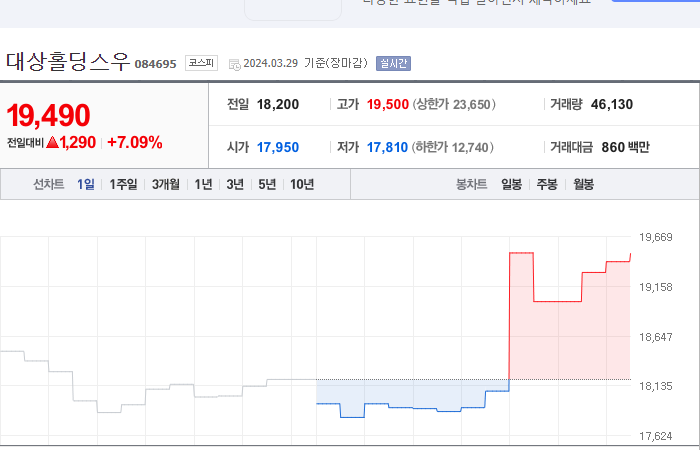Image resolution: width=700 pixels, height=450 pixels.
Task: Click the high price 19,500
Action: point(388,104)
